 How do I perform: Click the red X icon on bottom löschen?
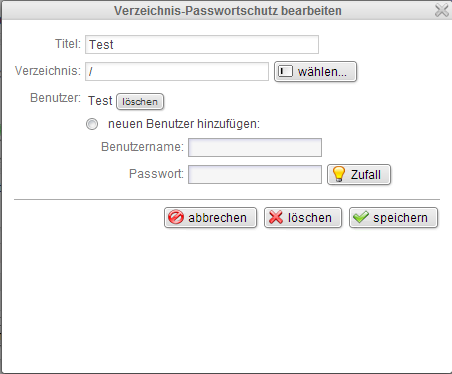(x=276, y=217)
